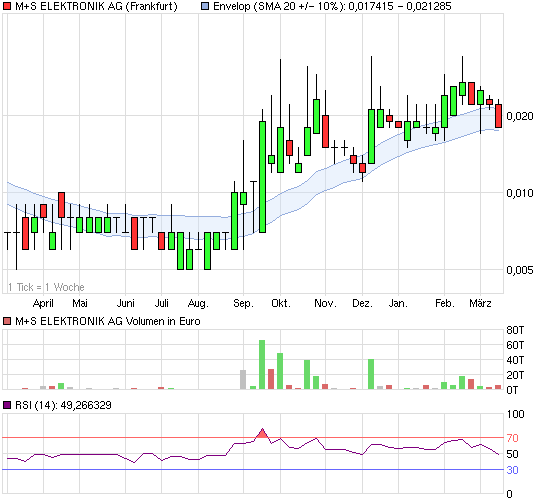Click the grey volume bar at start of September
The height and width of the screenshot is (502, 545).
[x=243, y=380]
